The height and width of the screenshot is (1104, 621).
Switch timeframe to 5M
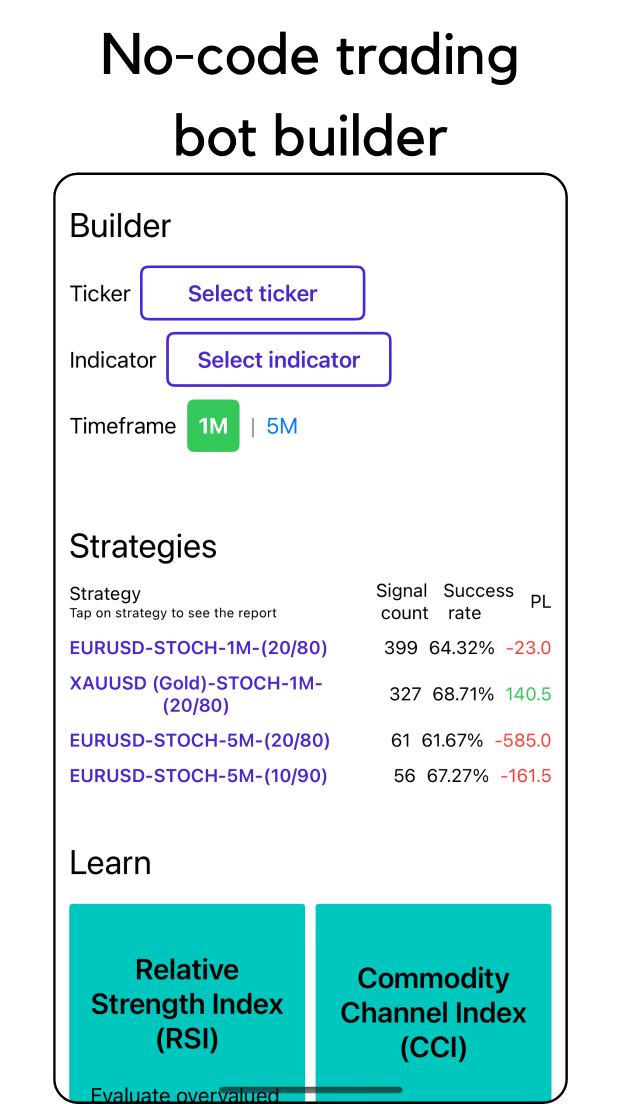281,425
